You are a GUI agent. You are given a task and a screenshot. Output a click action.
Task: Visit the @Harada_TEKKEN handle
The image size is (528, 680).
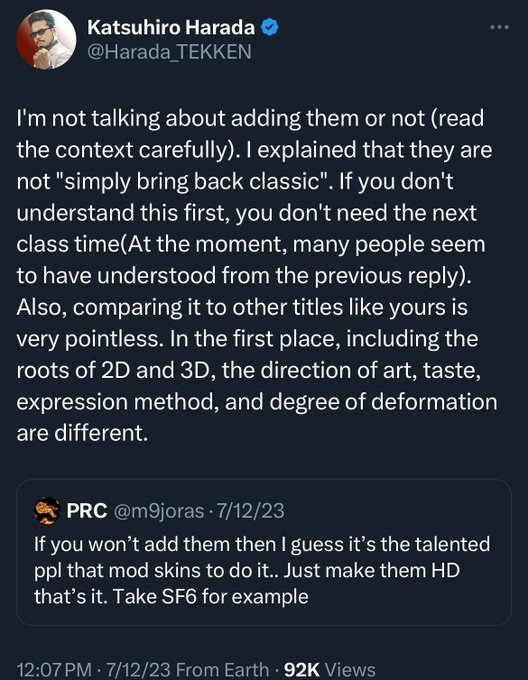tap(169, 52)
